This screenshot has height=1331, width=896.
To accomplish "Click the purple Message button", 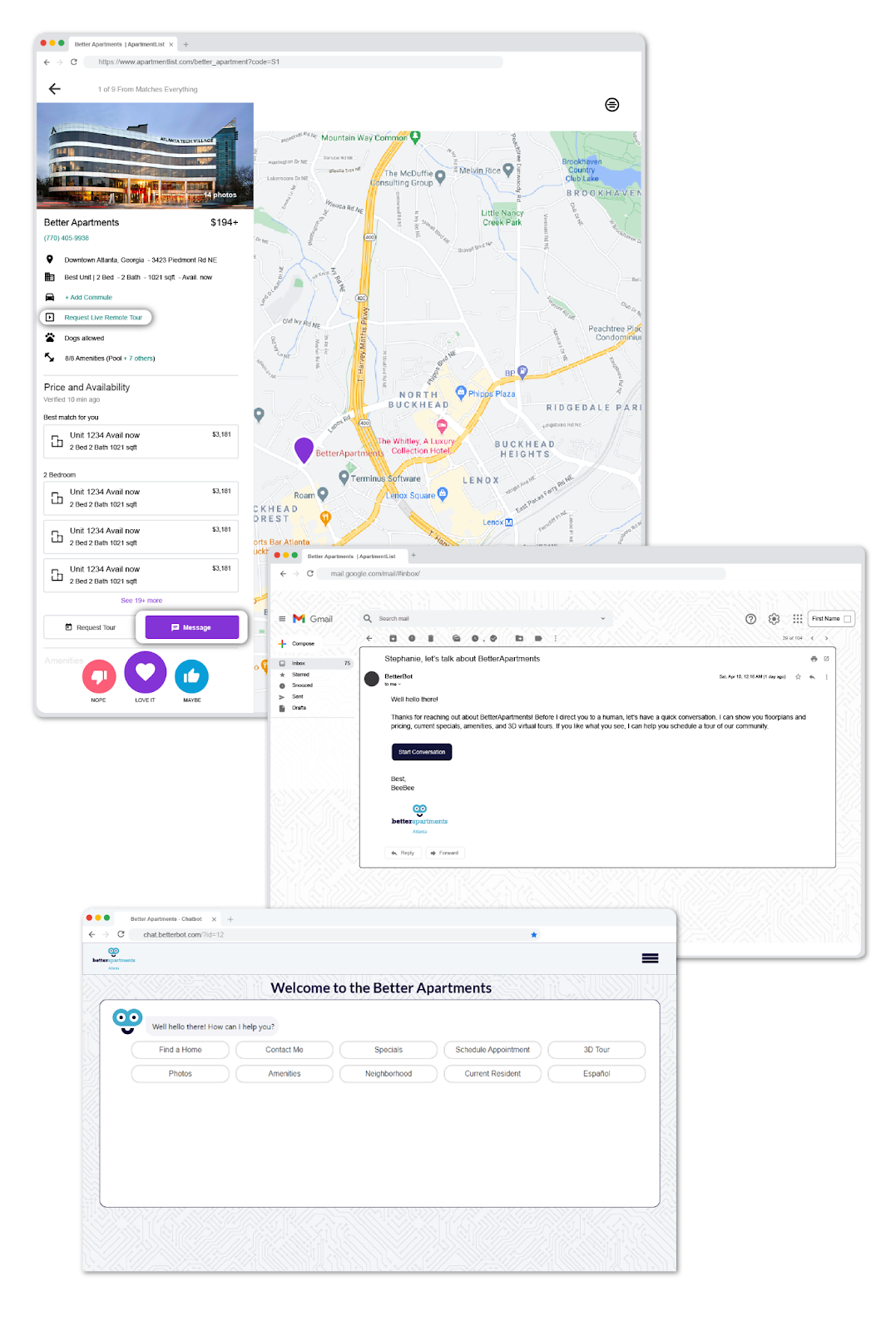I will click(192, 627).
